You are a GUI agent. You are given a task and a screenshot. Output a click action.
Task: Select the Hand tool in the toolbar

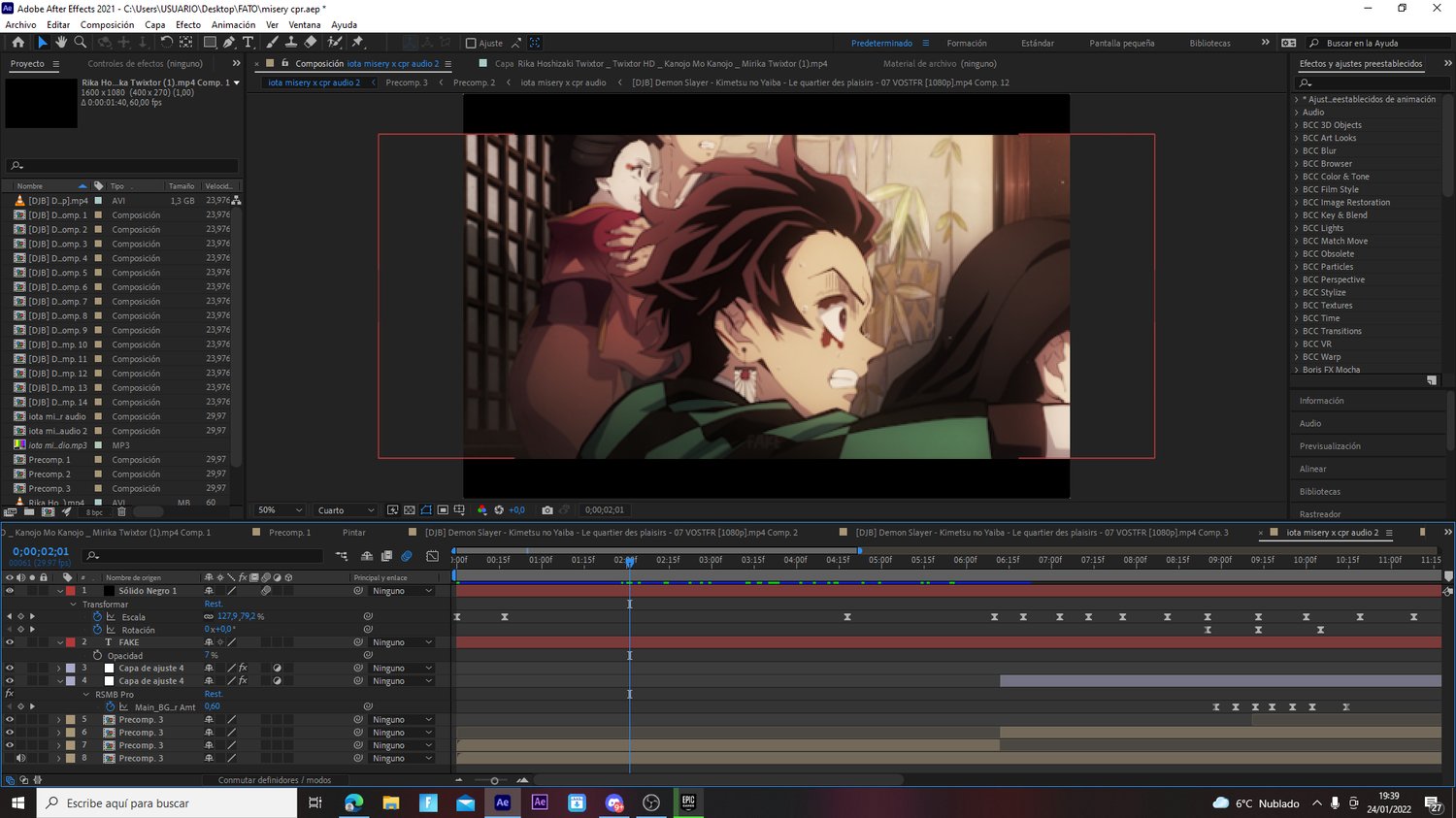click(x=61, y=43)
